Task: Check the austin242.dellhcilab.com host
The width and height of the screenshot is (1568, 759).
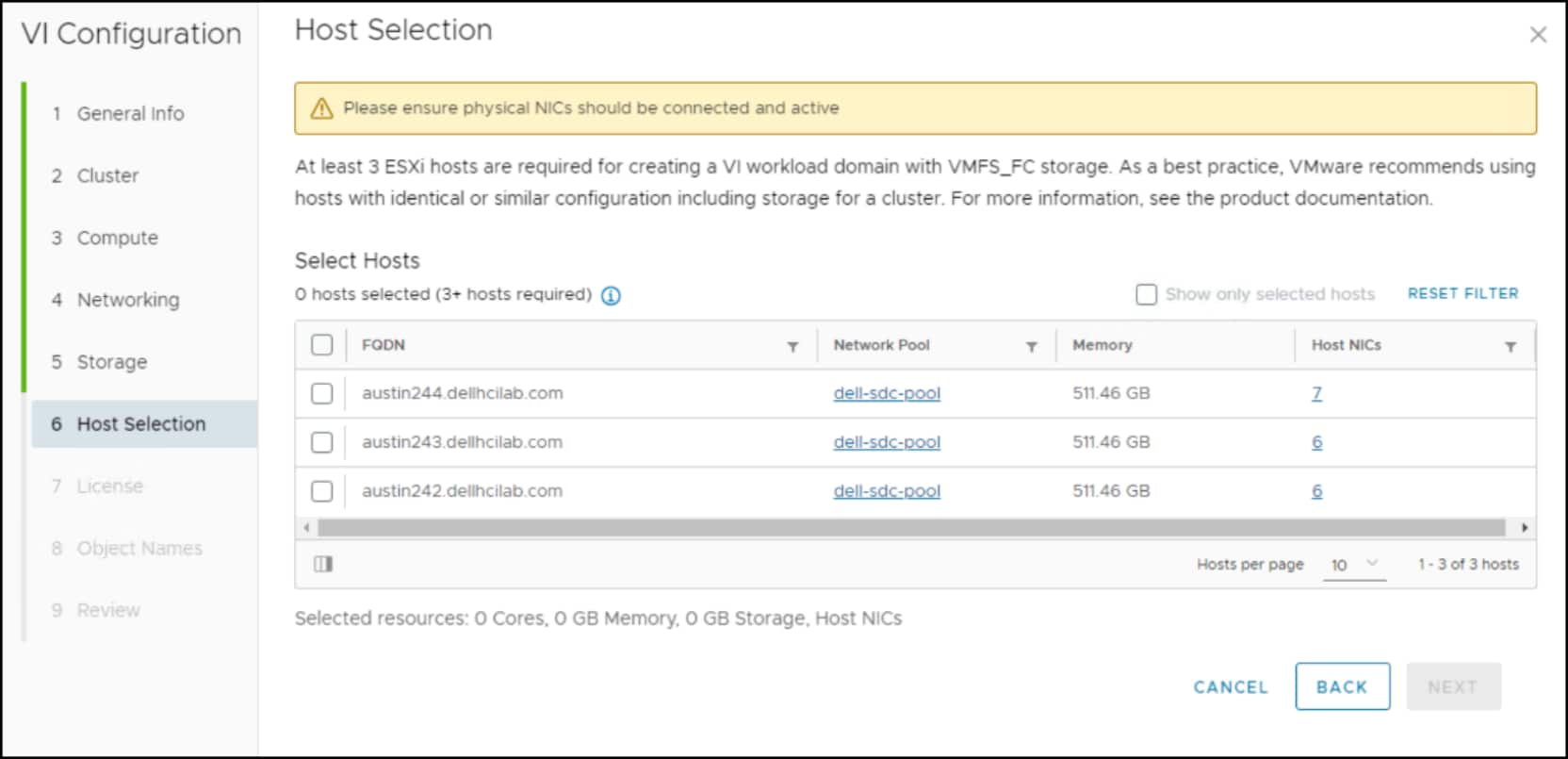Action: point(322,491)
